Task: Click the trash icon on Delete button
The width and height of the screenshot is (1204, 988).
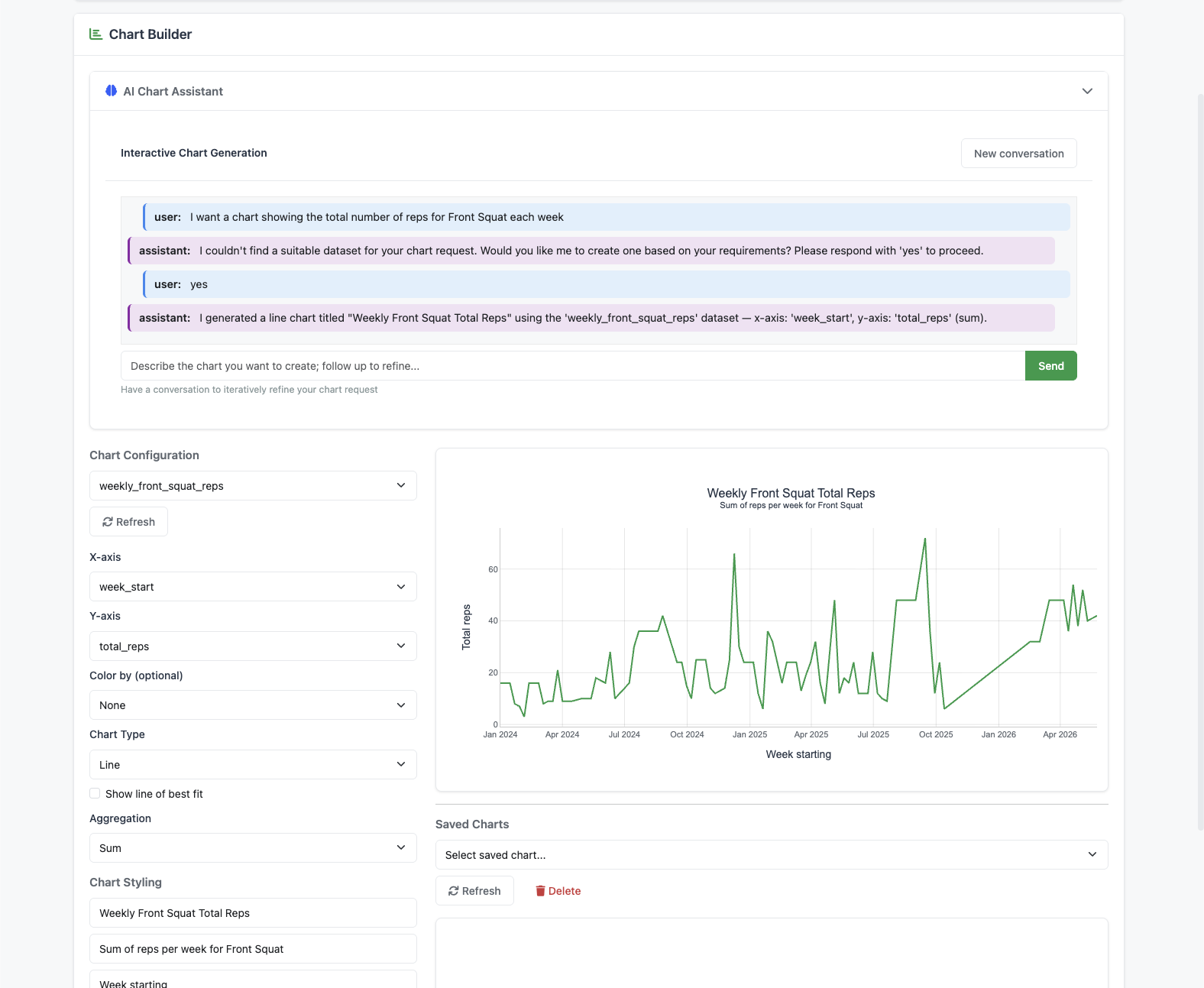Action: pos(540,891)
